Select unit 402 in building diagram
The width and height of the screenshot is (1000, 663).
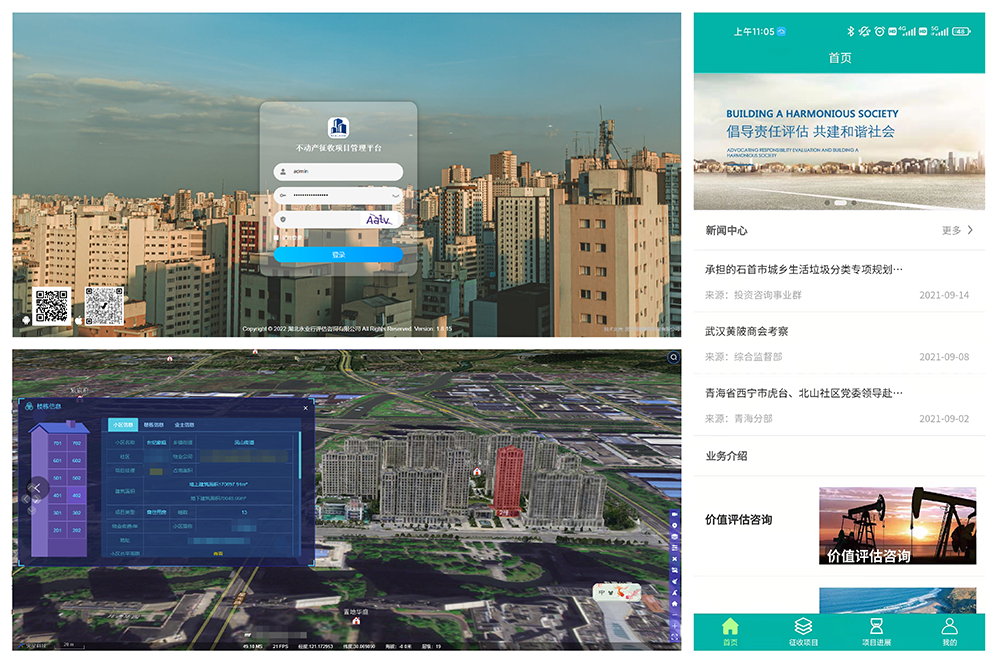77,495
